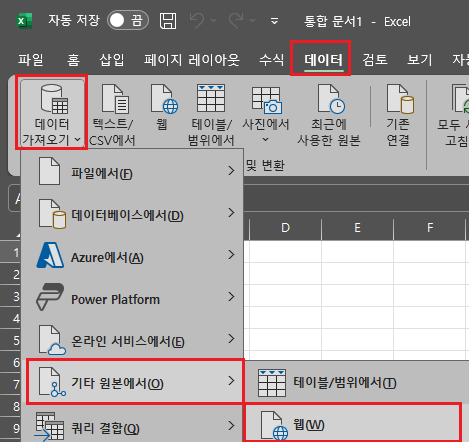Expand the 데이터베이스에서 submenu arrow

[x=231, y=213]
